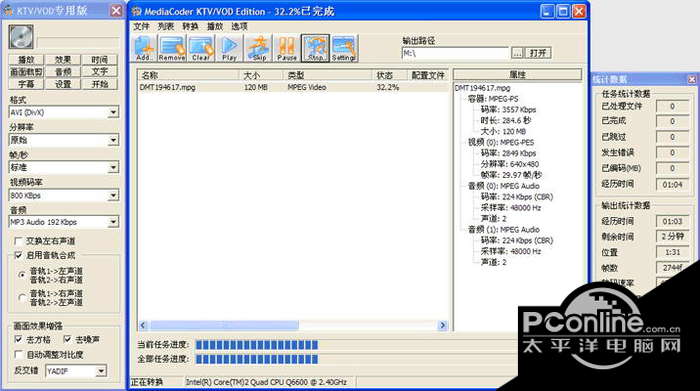This screenshot has height=391, width=700.
Task: Click the Skip toolbar icon
Action: (x=259, y=48)
